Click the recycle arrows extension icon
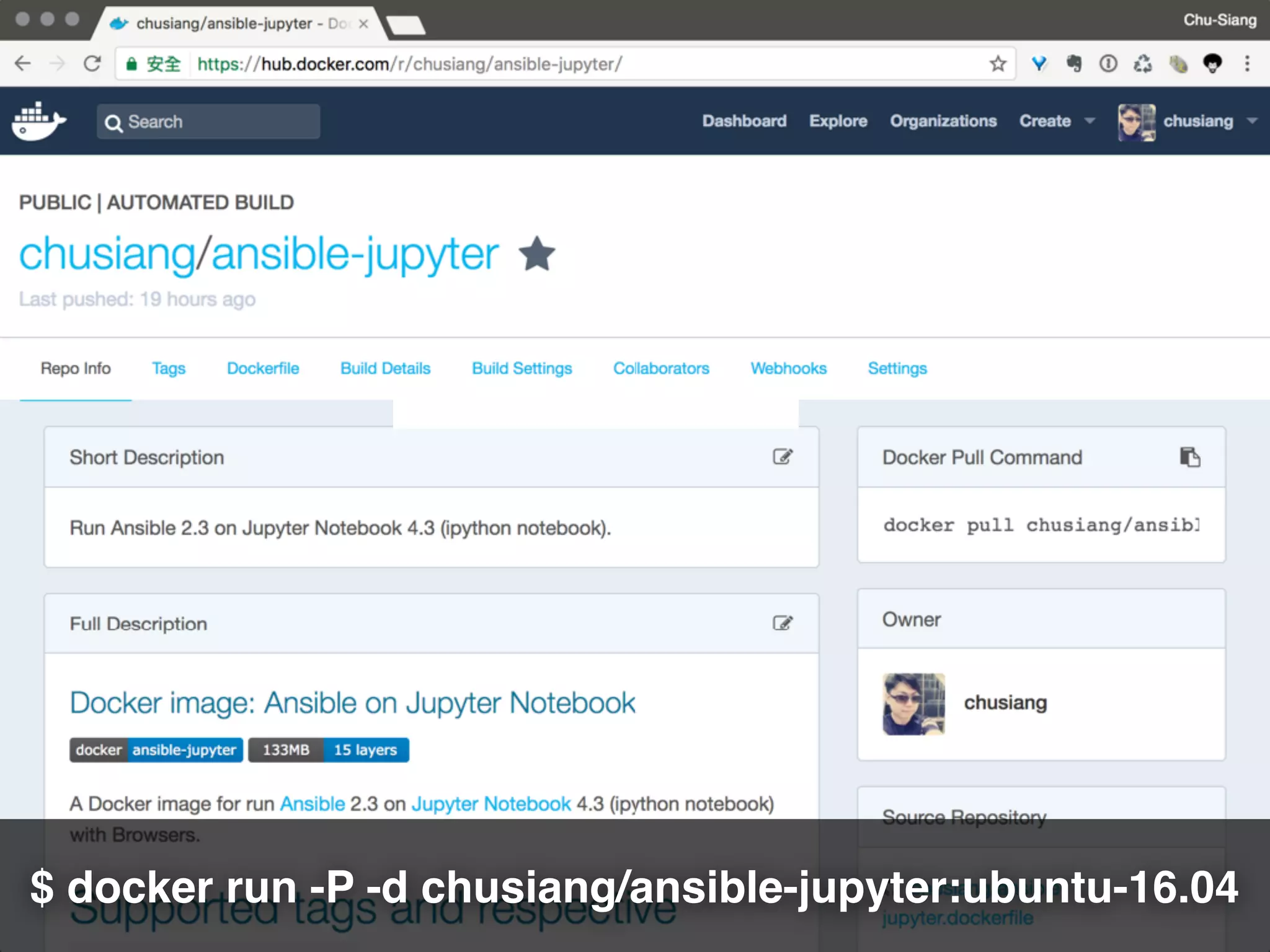The height and width of the screenshot is (952, 1270). coord(1143,63)
